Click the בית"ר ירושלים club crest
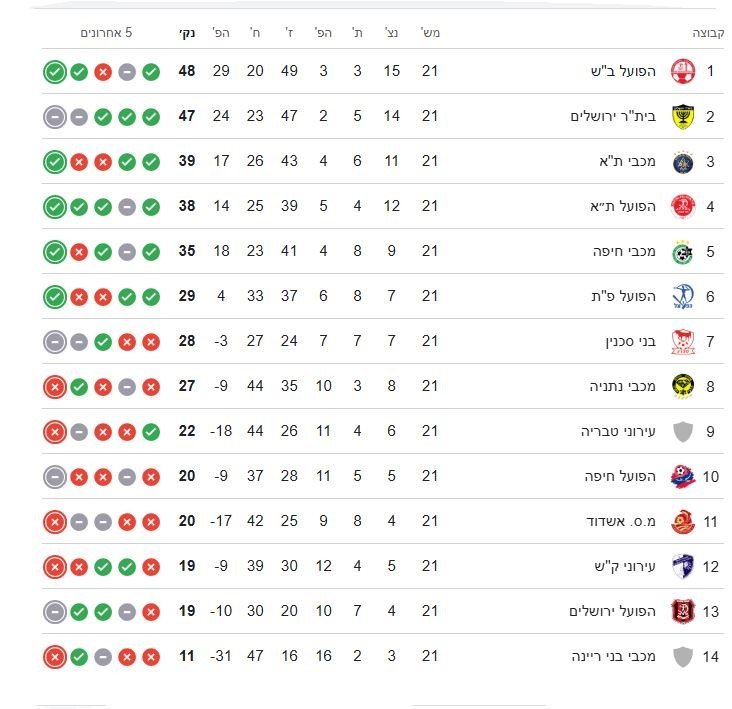Image resolution: width=732 pixels, height=709 pixels. 683,116
